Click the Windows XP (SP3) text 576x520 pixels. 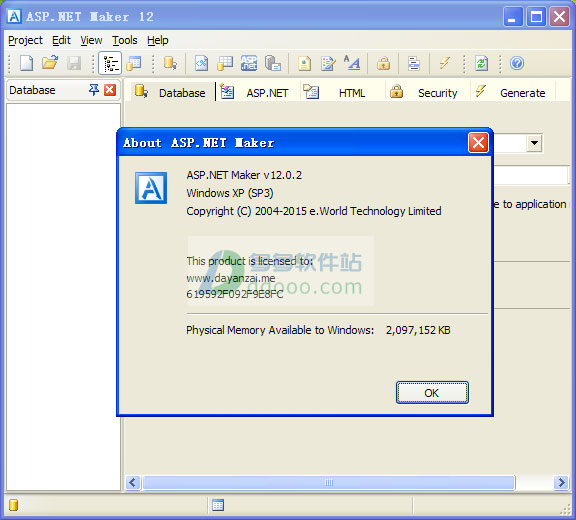click(x=230, y=193)
